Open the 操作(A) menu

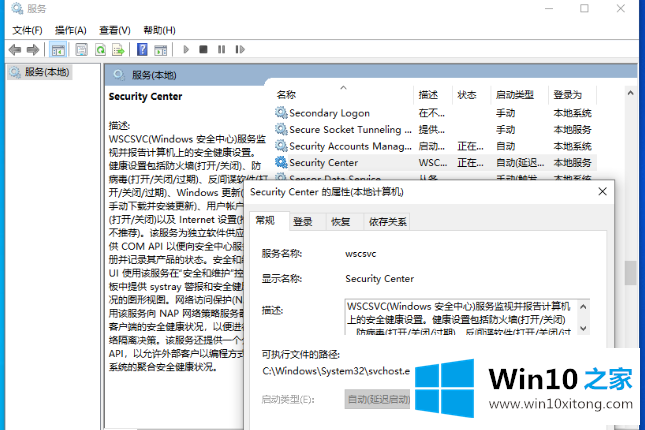click(x=71, y=30)
